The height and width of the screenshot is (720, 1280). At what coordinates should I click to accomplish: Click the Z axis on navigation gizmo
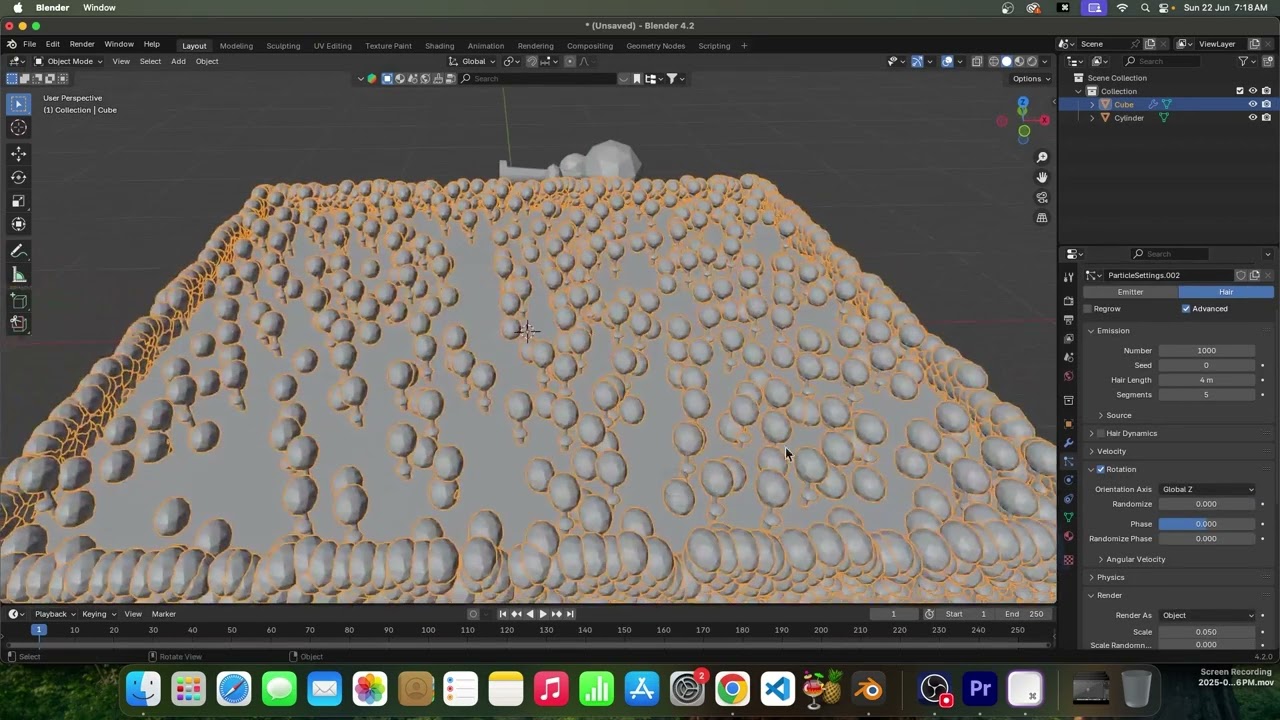click(1023, 102)
